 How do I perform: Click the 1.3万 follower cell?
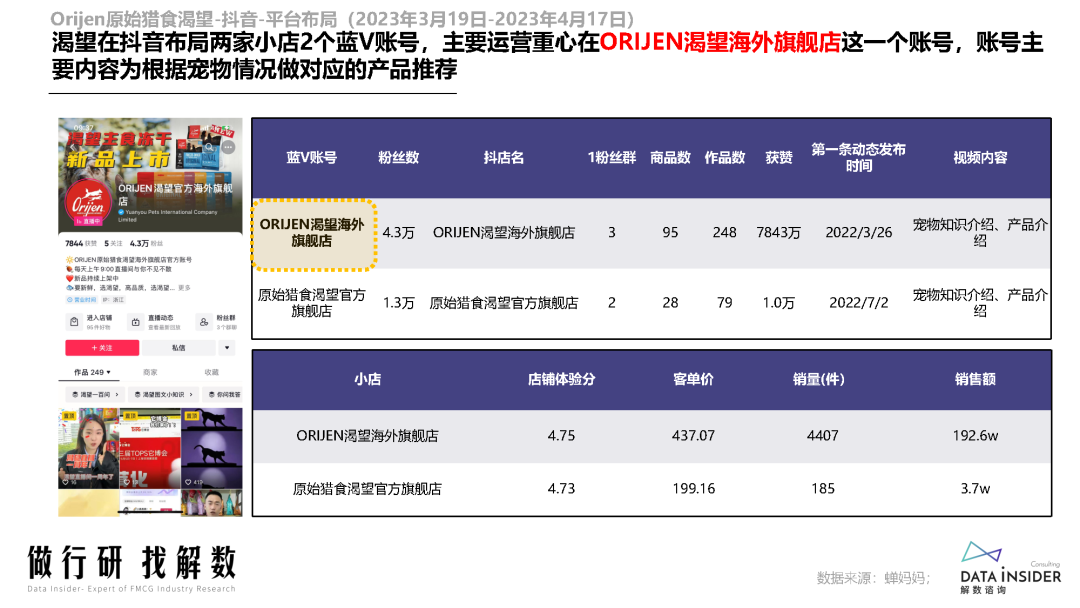[x=398, y=303]
